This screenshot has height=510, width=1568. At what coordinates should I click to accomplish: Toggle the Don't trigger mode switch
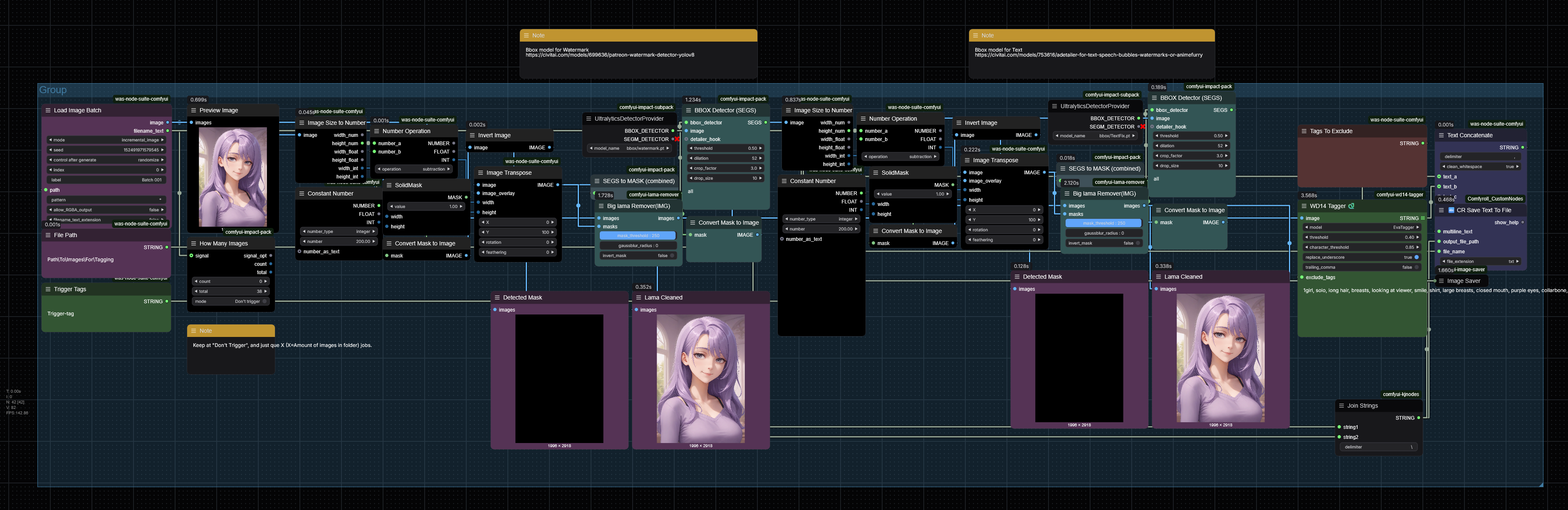265,301
